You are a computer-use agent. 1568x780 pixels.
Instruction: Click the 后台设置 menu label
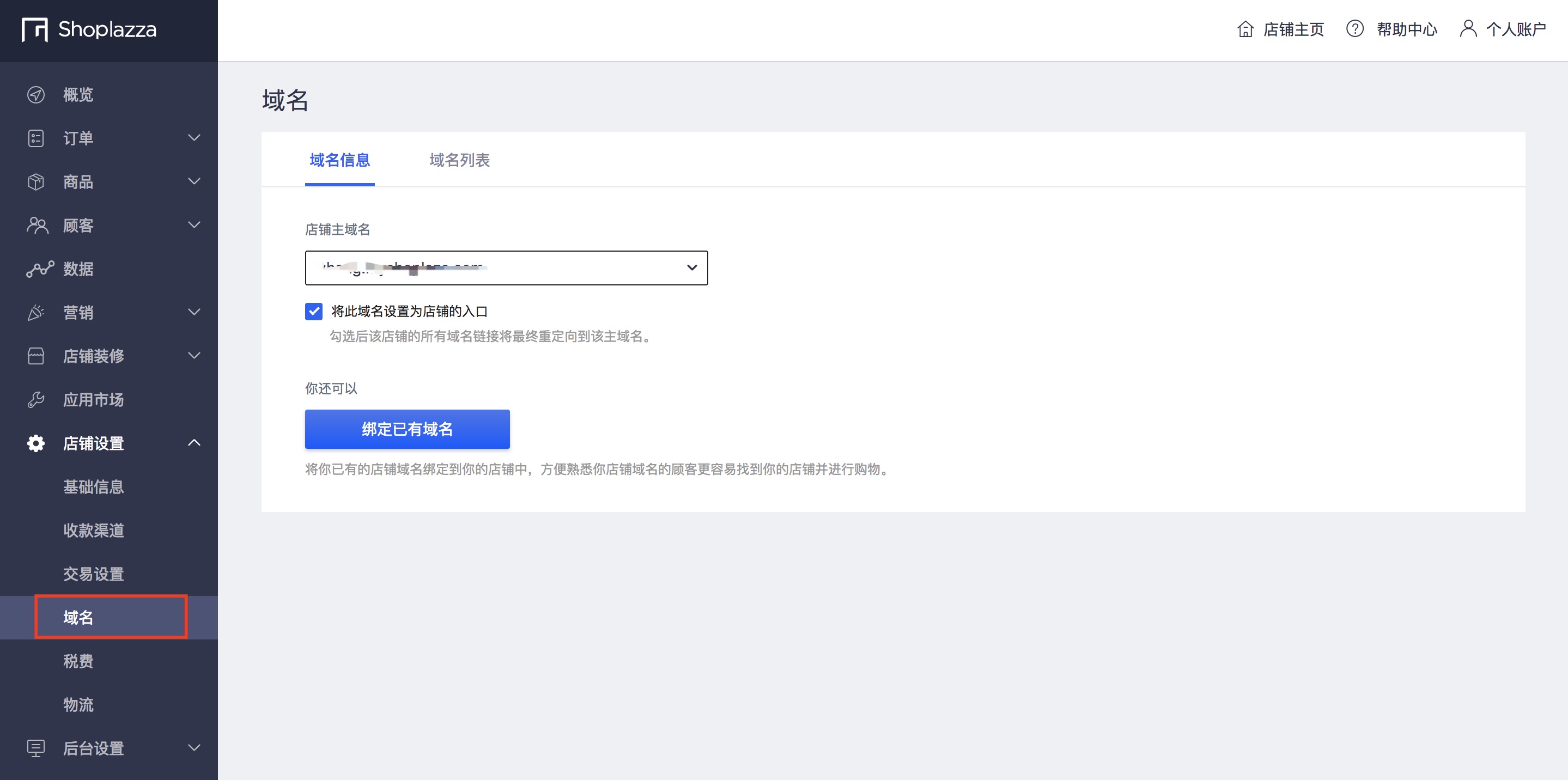94,748
